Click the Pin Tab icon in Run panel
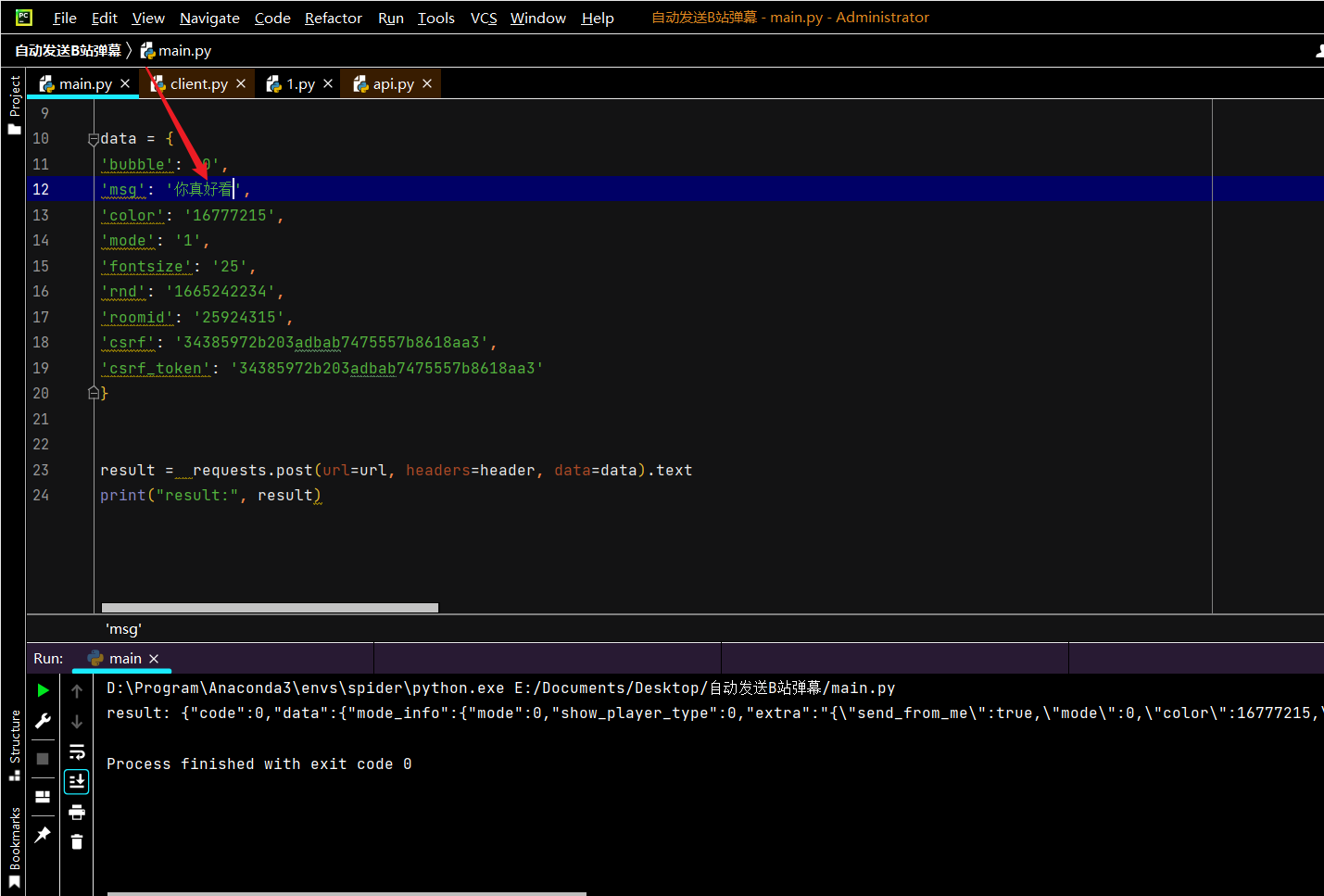 coord(43,835)
